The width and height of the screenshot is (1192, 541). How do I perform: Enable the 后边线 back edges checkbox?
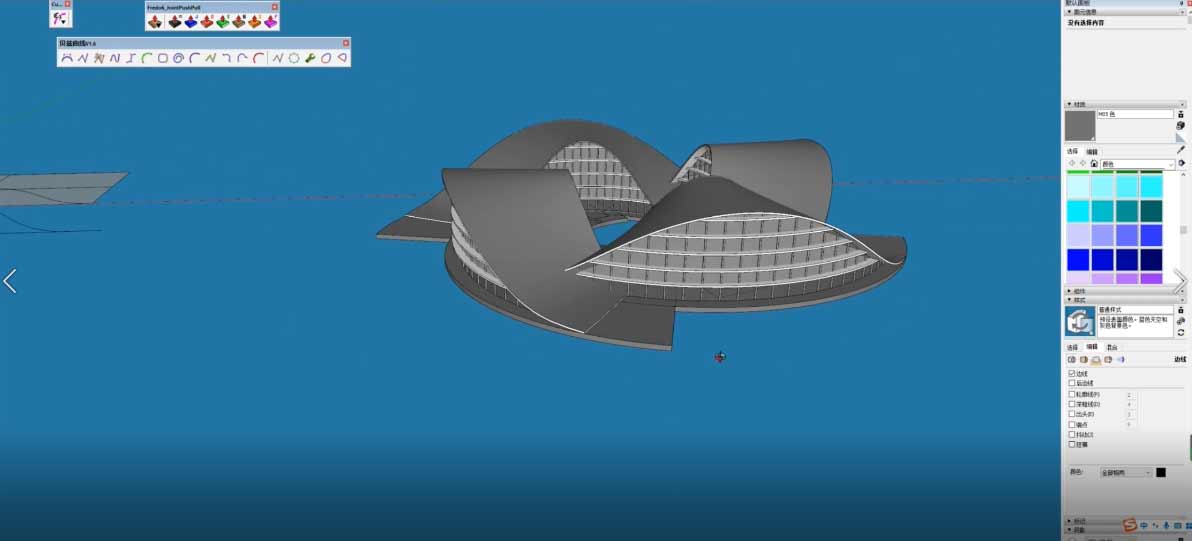point(1073,382)
